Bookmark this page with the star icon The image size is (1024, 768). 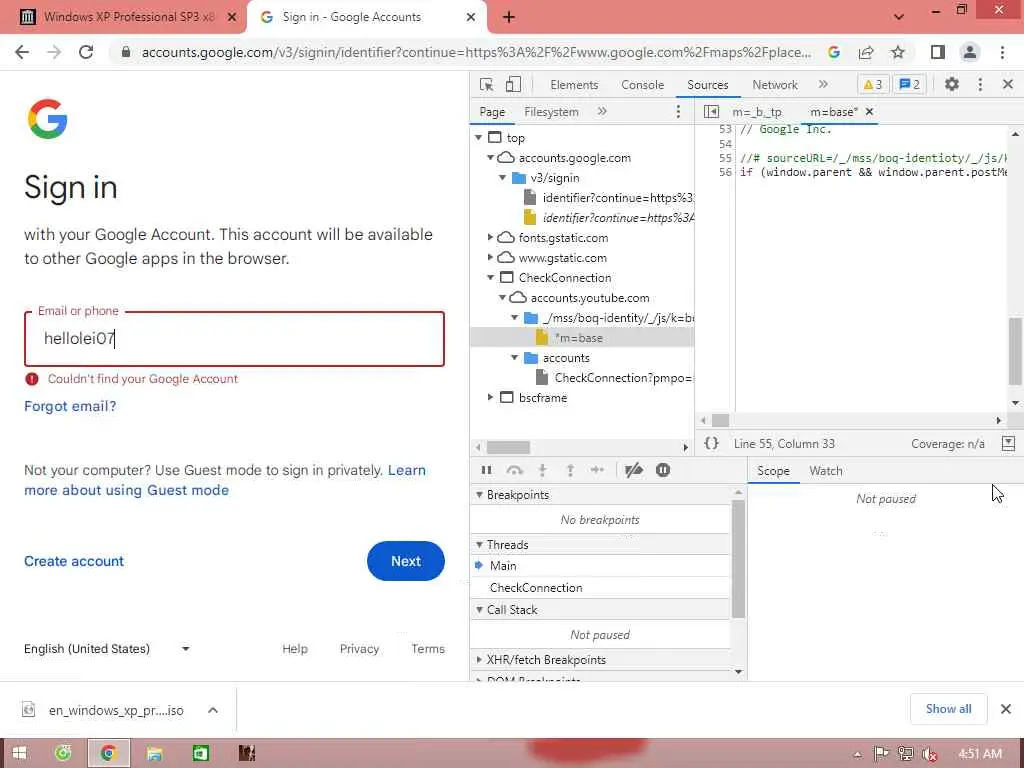pos(898,52)
